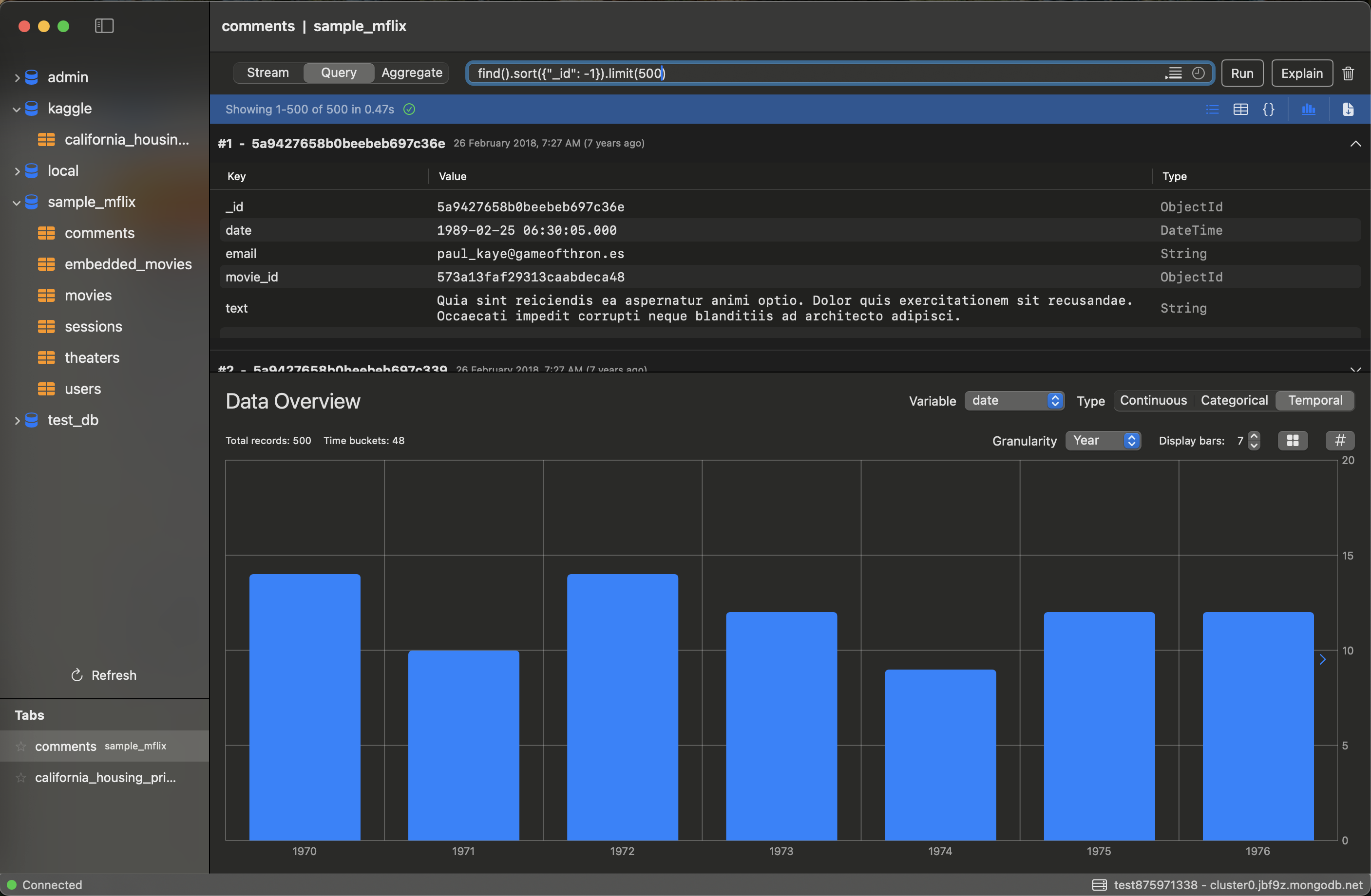Click the movie_id value 573a13faf29313caabdeca48
1371x896 pixels.
click(x=530, y=278)
